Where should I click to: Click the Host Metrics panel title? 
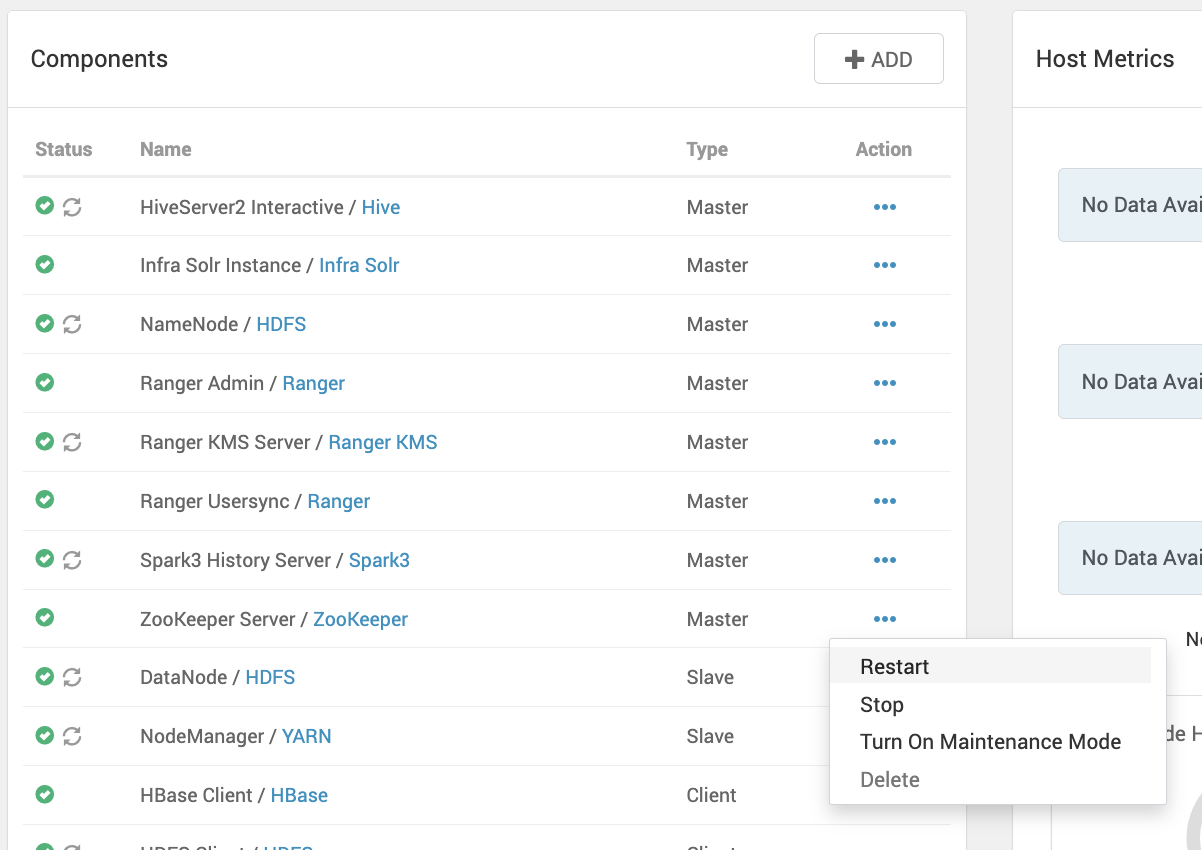pyautogui.click(x=1105, y=59)
